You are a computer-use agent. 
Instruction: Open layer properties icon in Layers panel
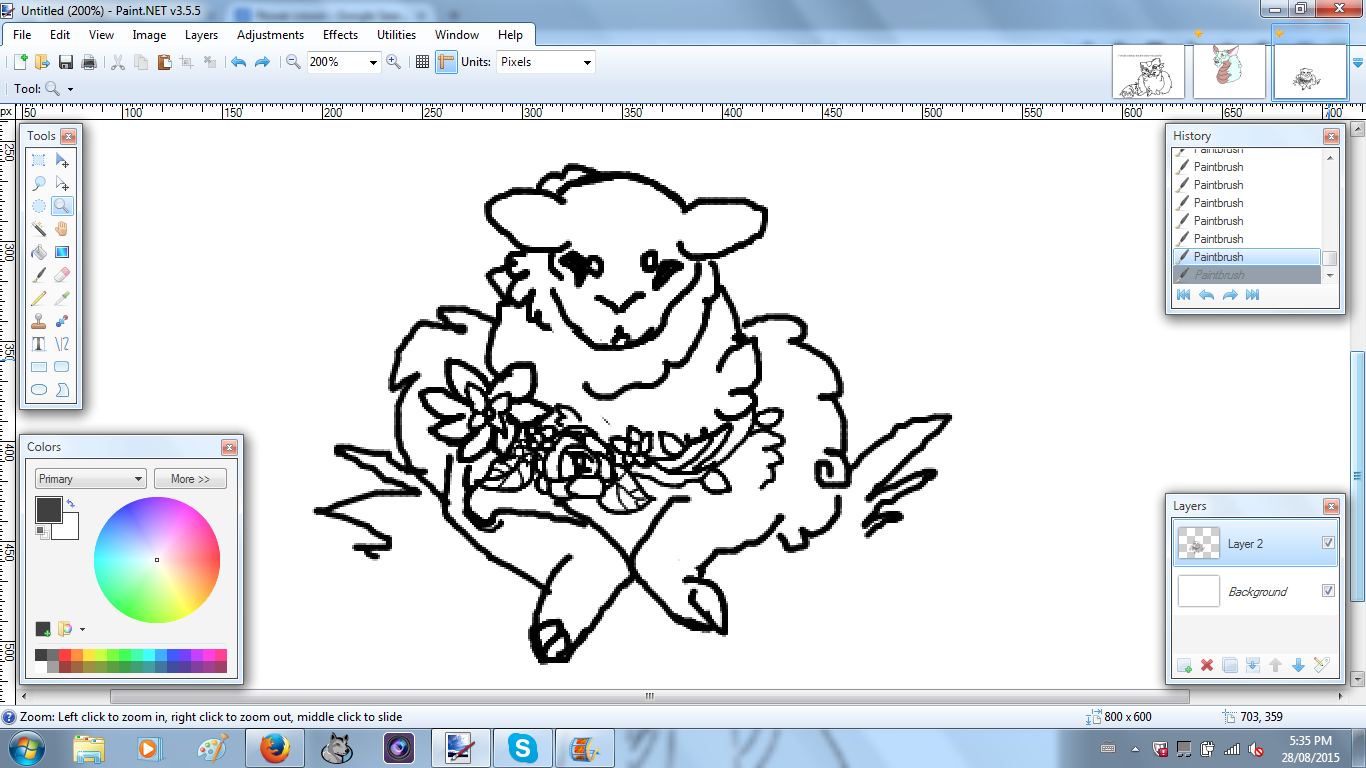pos(1321,665)
